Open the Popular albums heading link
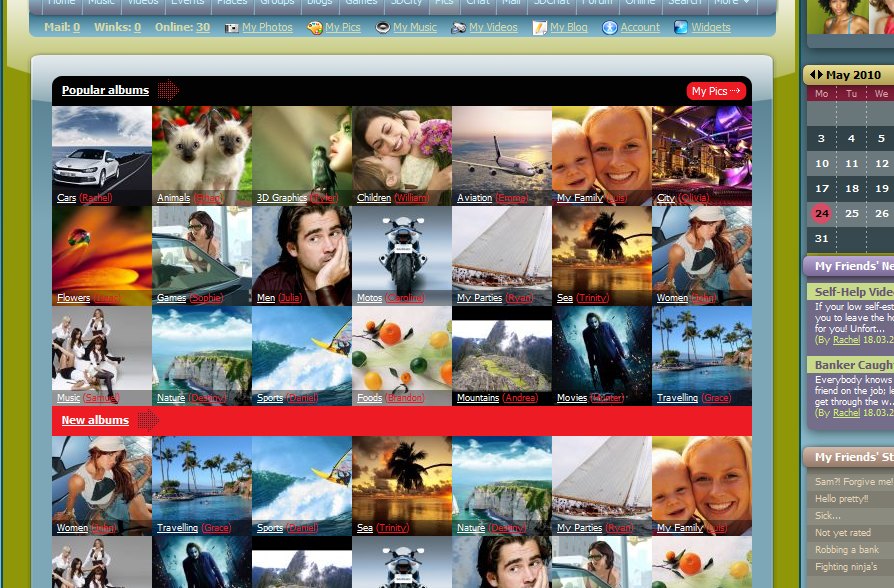 click(x=105, y=90)
